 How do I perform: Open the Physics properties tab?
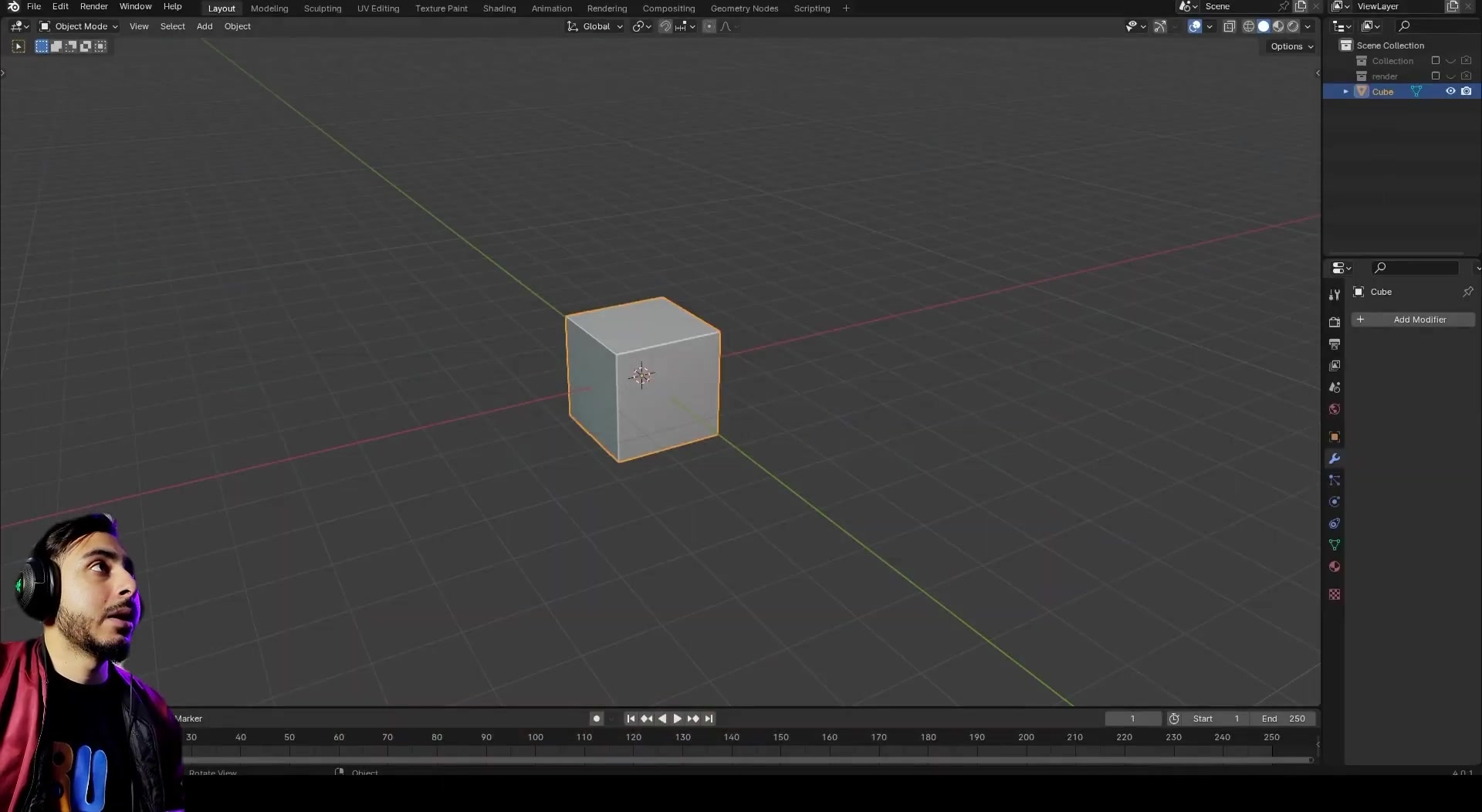(x=1335, y=502)
